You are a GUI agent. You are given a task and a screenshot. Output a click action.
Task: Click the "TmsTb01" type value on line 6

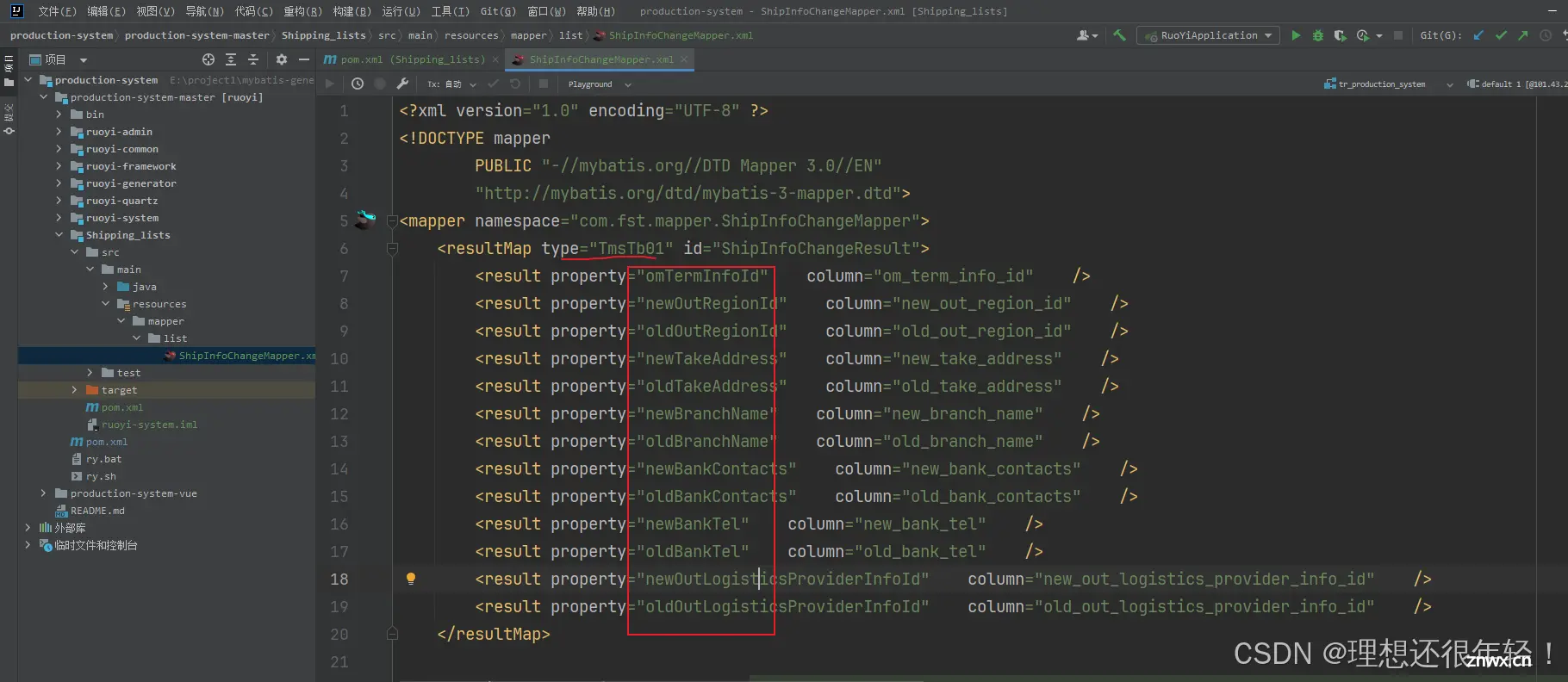pyautogui.click(x=632, y=249)
